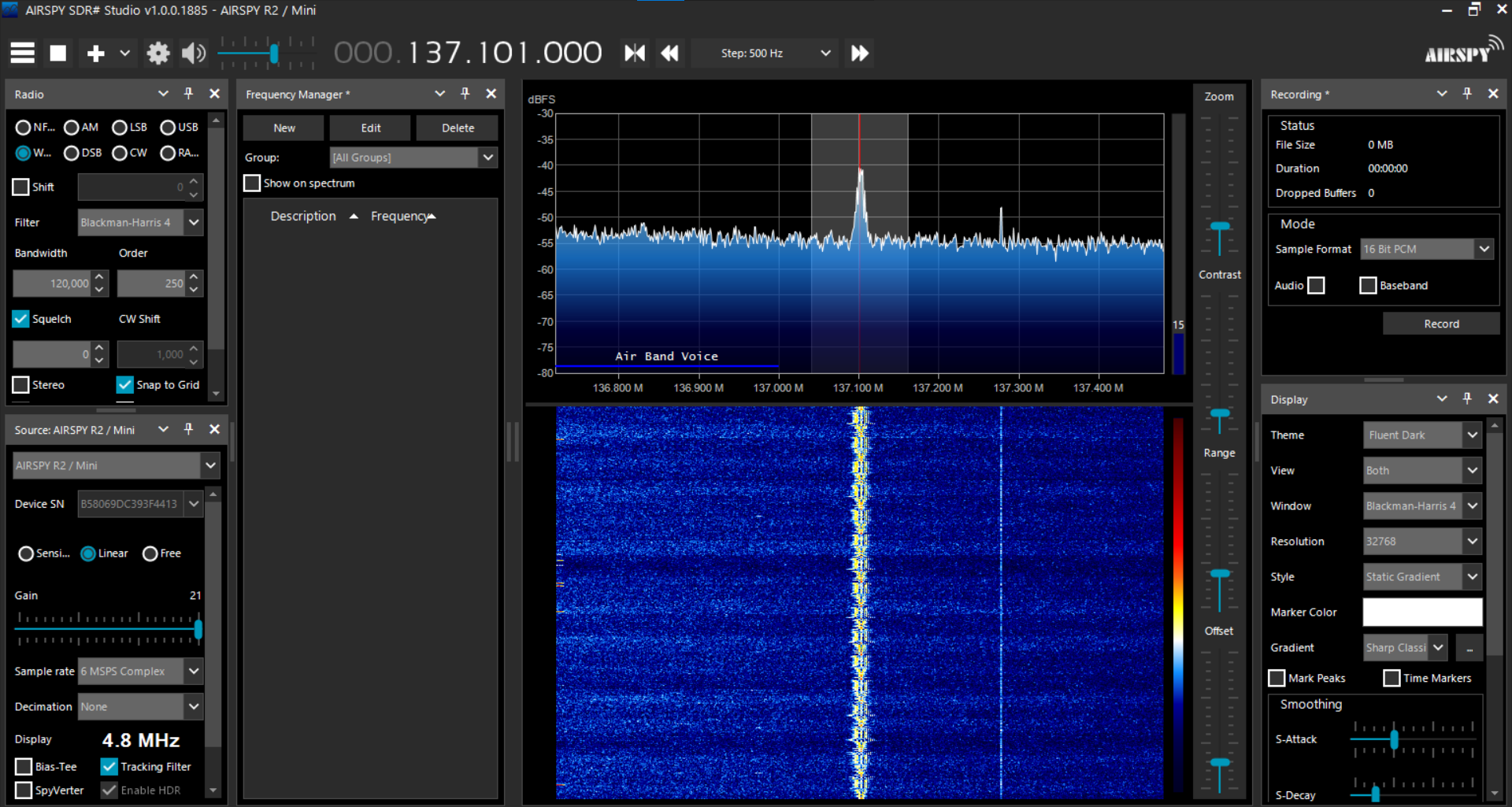Open the Theme Fluent Dark dropdown
The height and width of the screenshot is (807, 1512).
[1422, 435]
